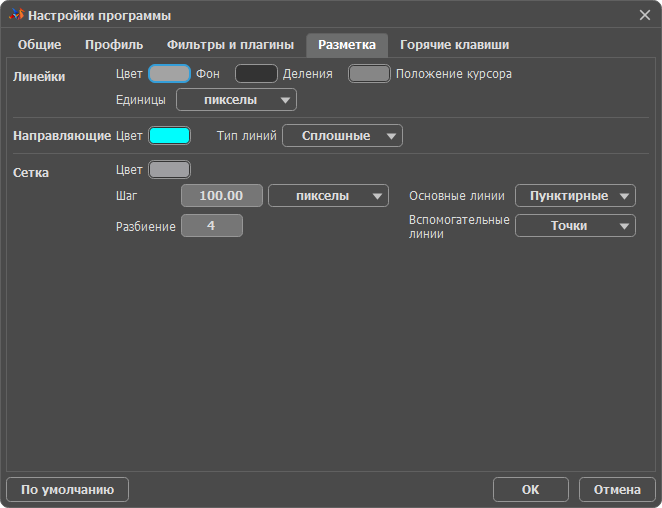Select the Разметка tab
The height and width of the screenshot is (508, 662).
[x=347, y=45]
